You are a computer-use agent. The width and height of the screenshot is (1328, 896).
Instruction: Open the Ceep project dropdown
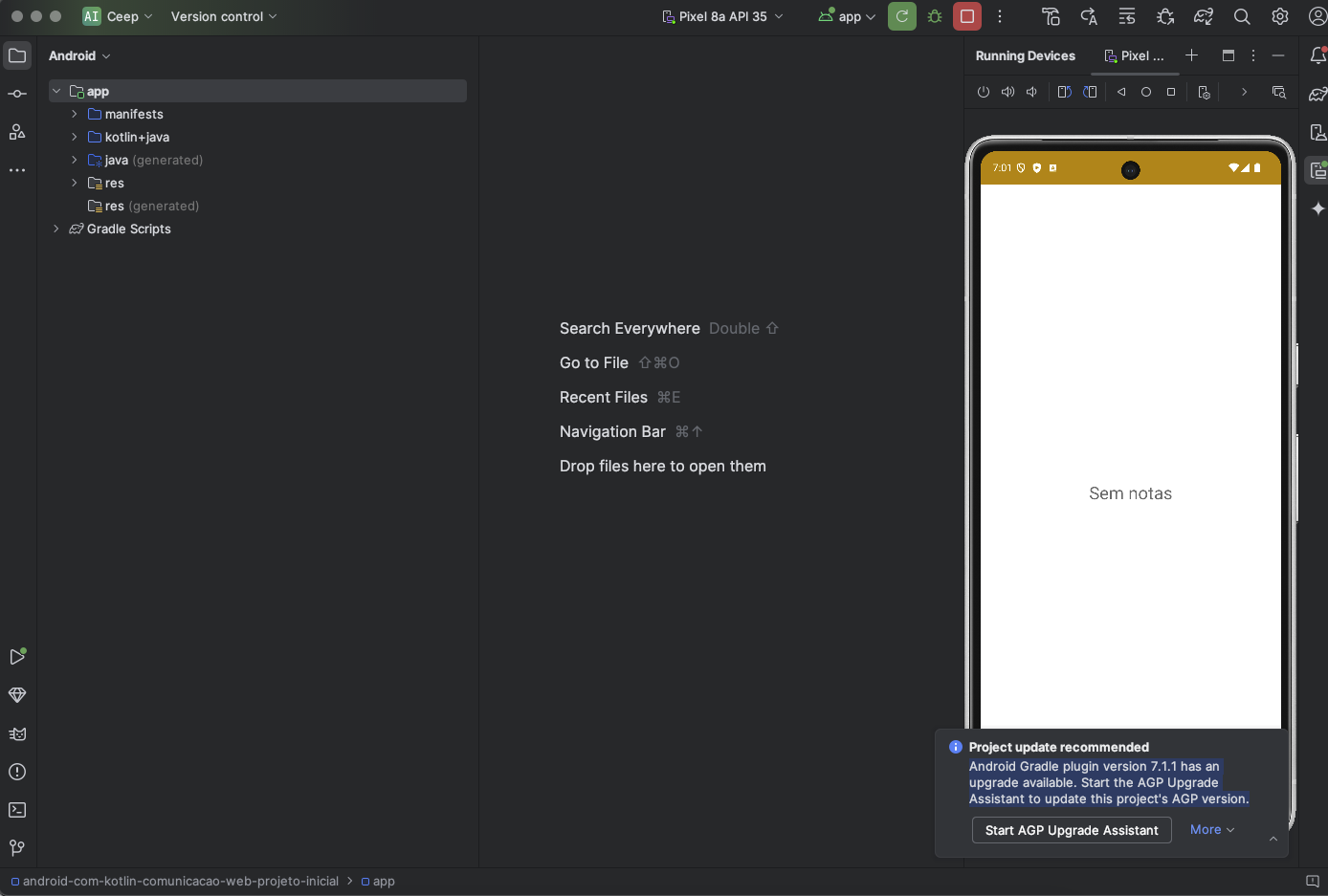pyautogui.click(x=118, y=16)
